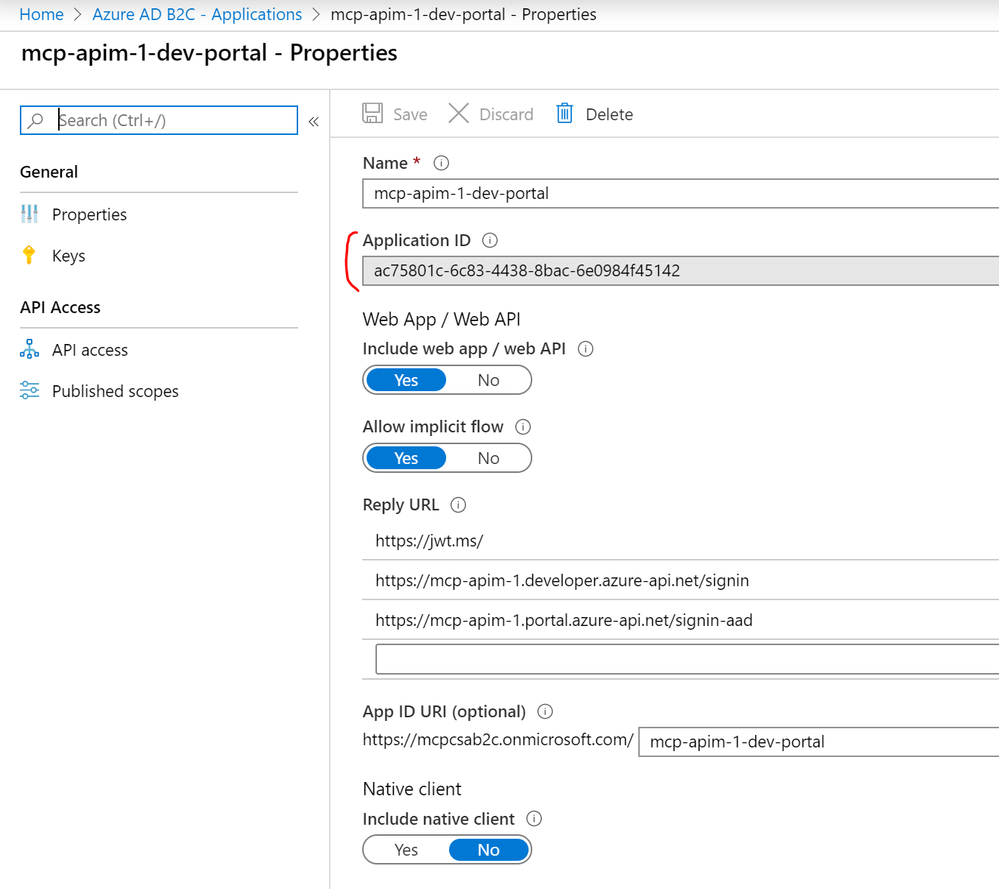Set Include web app / web API to No
The image size is (999, 889).
point(489,380)
